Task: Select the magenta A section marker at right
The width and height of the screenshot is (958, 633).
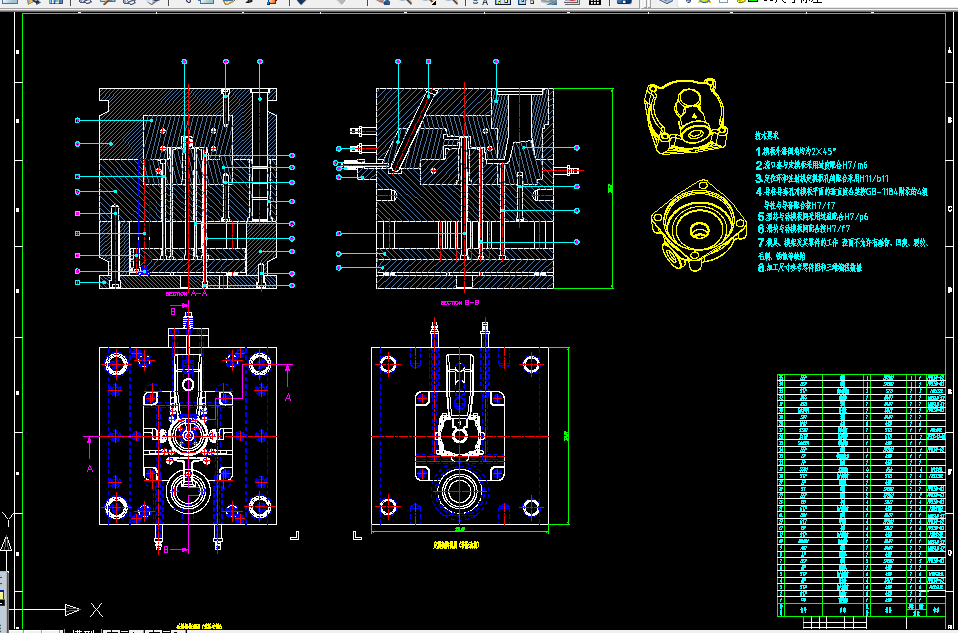Action: click(288, 397)
